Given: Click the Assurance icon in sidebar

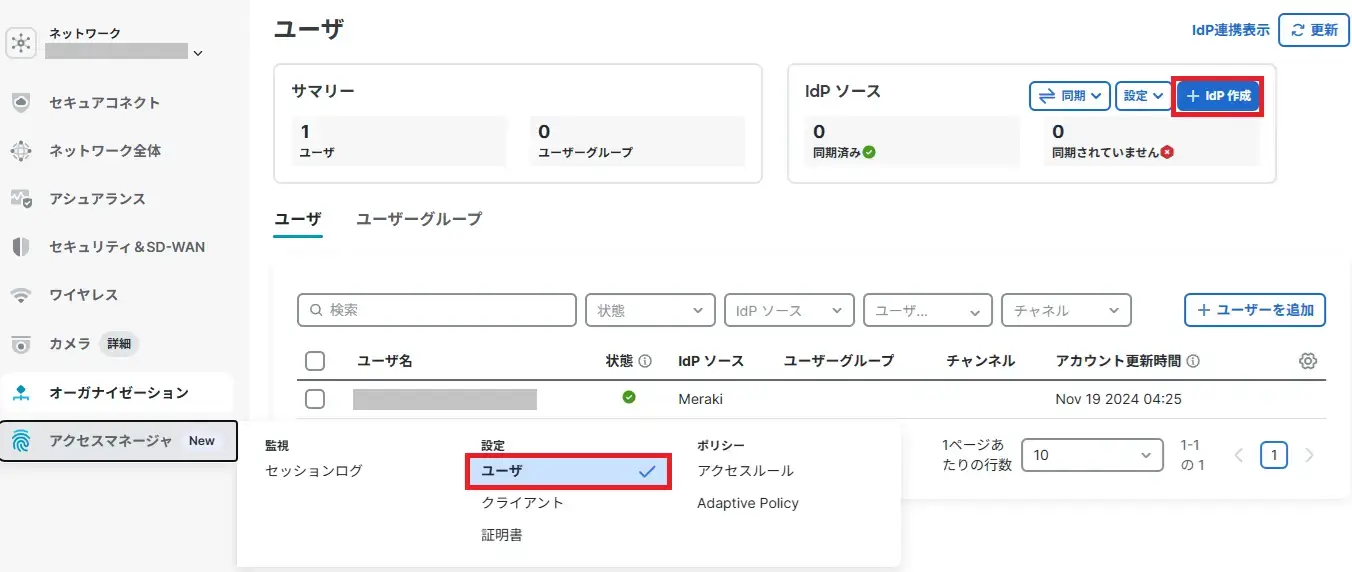Looking at the screenshot, I should tap(21, 199).
